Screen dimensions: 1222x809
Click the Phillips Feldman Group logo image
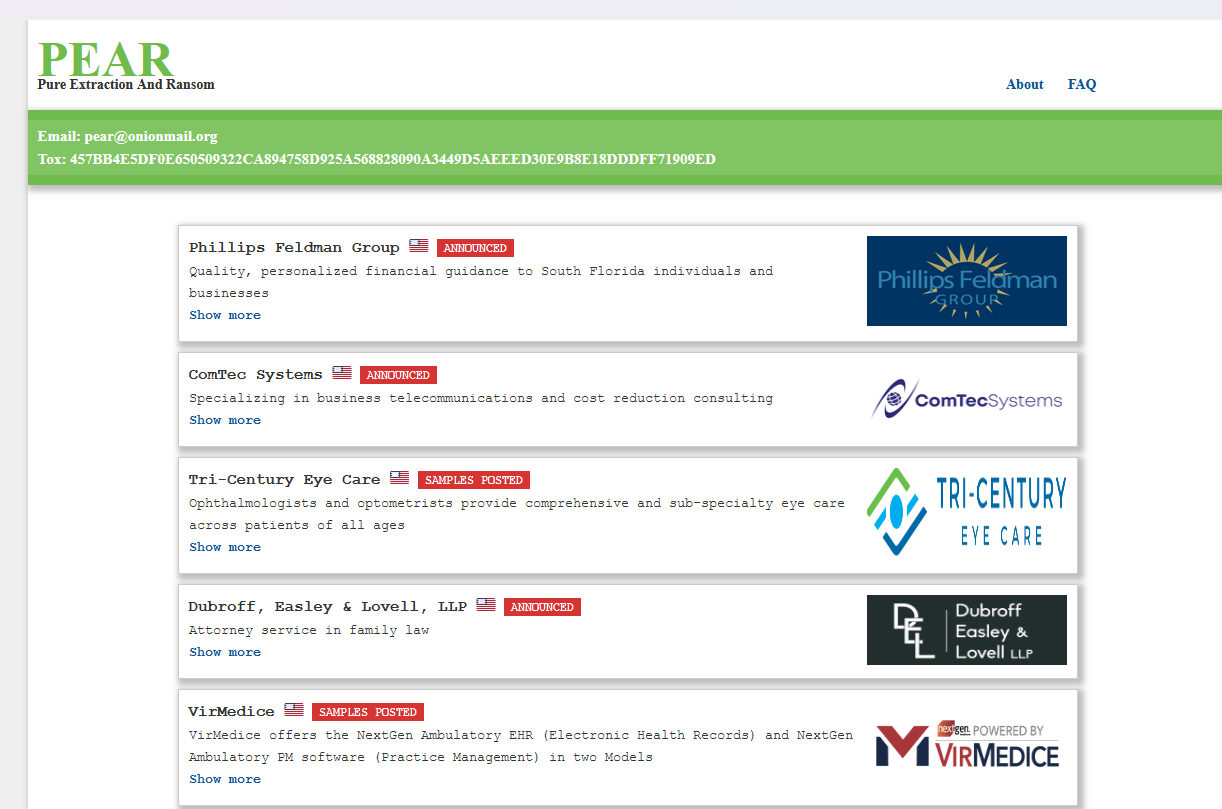(967, 281)
